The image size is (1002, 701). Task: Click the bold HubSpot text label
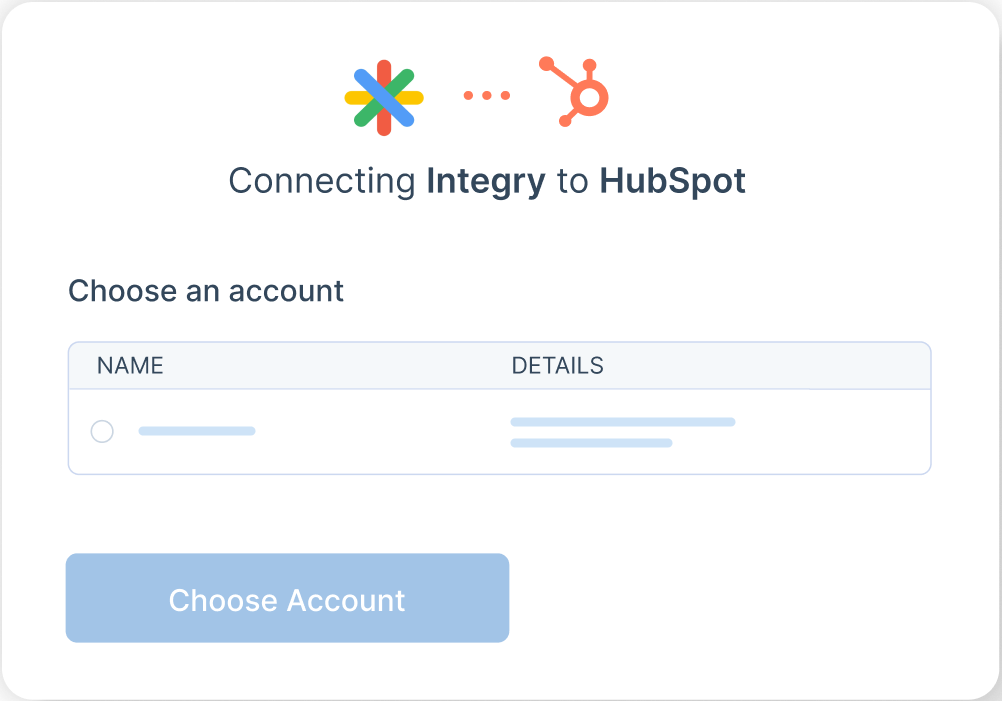click(x=675, y=181)
